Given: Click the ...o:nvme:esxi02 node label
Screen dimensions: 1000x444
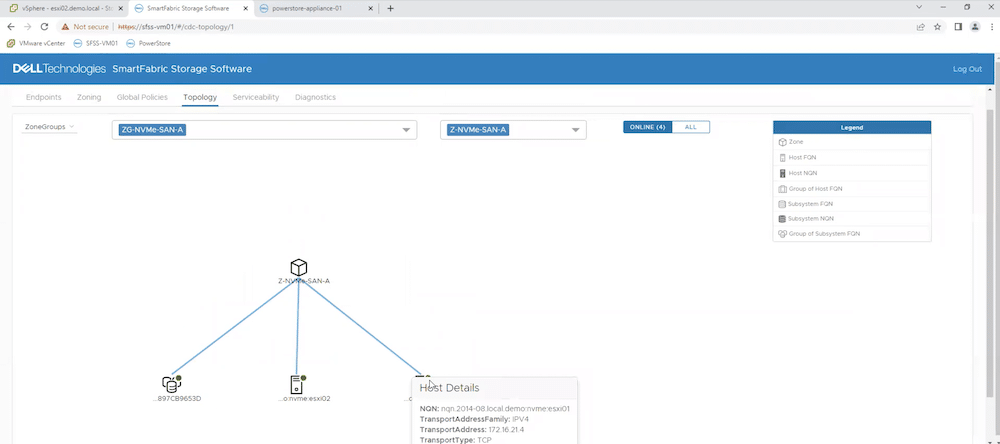Looking at the screenshot, I should 304,399.
